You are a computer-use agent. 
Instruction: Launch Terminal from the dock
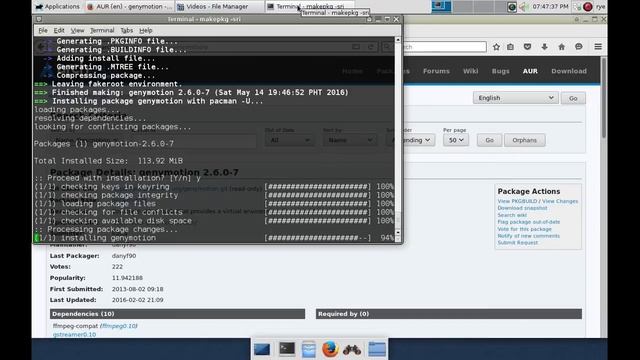point(287,349)
